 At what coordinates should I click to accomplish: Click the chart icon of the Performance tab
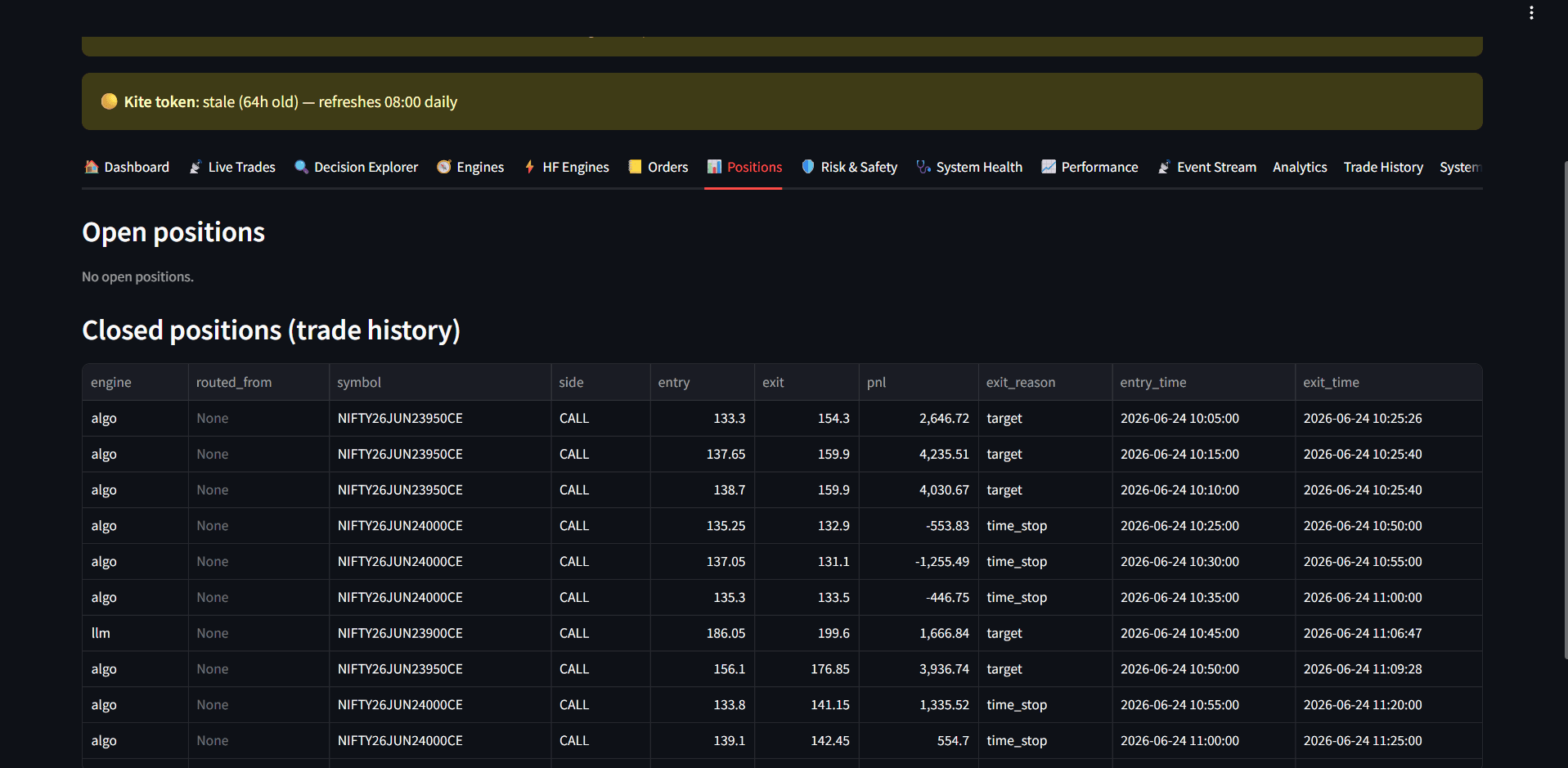click(1049, 167)
